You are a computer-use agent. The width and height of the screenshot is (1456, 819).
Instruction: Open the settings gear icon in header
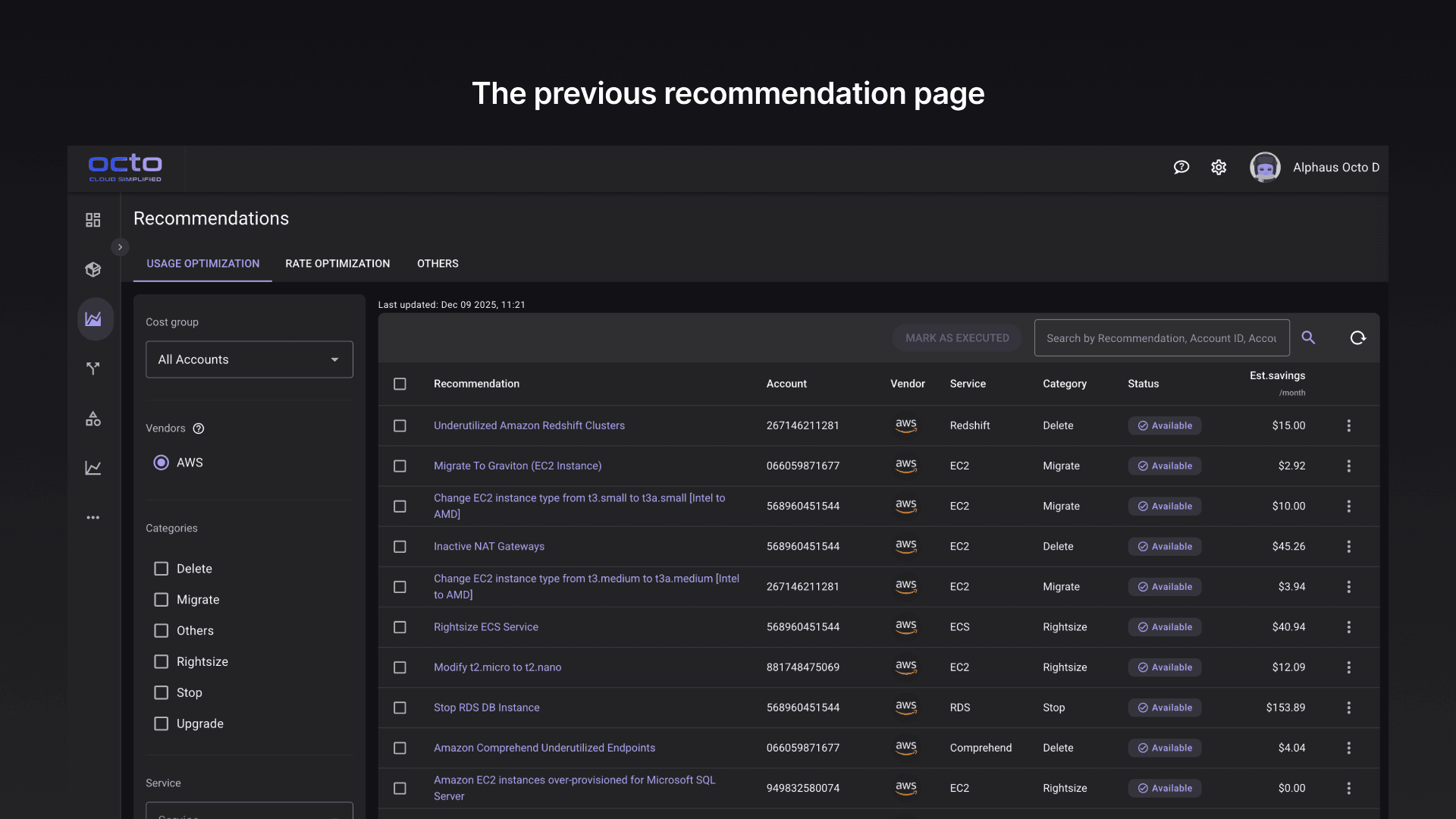(1219, 168)
